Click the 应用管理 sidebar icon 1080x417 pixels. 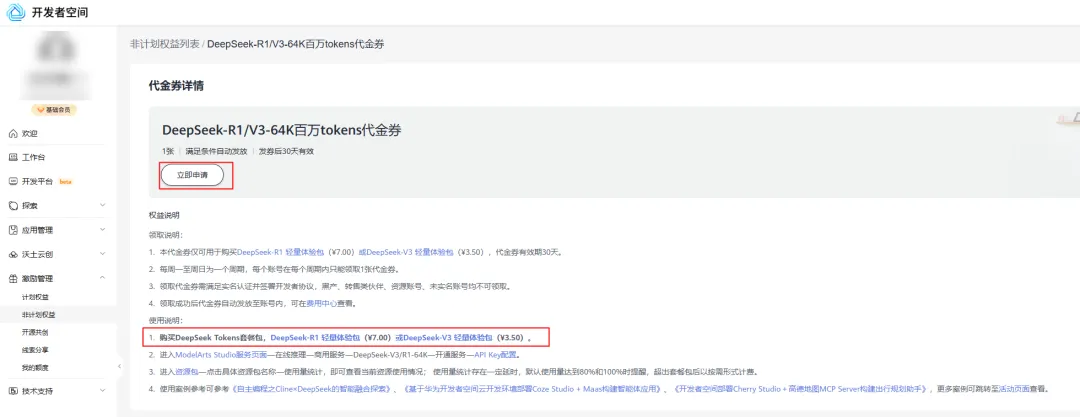coord(12,230)
